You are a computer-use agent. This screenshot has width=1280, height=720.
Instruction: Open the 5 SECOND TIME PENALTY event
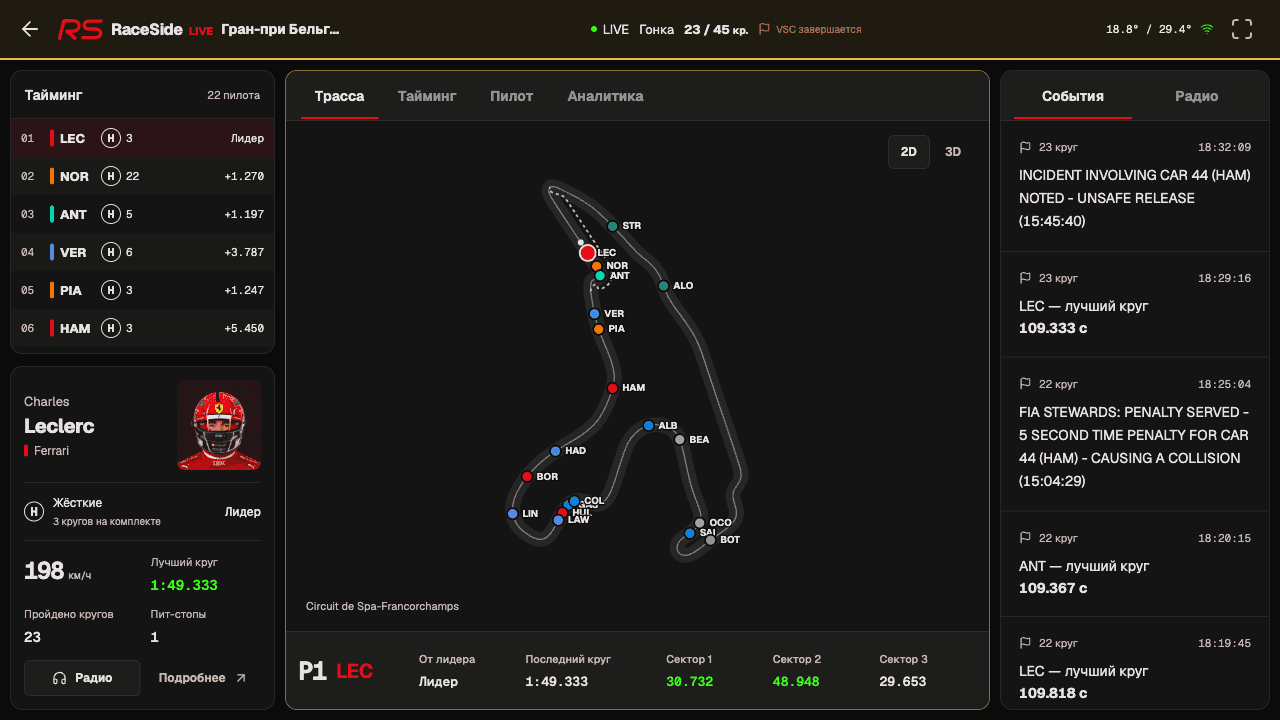pyautogui.click(x=1135, y=435)
